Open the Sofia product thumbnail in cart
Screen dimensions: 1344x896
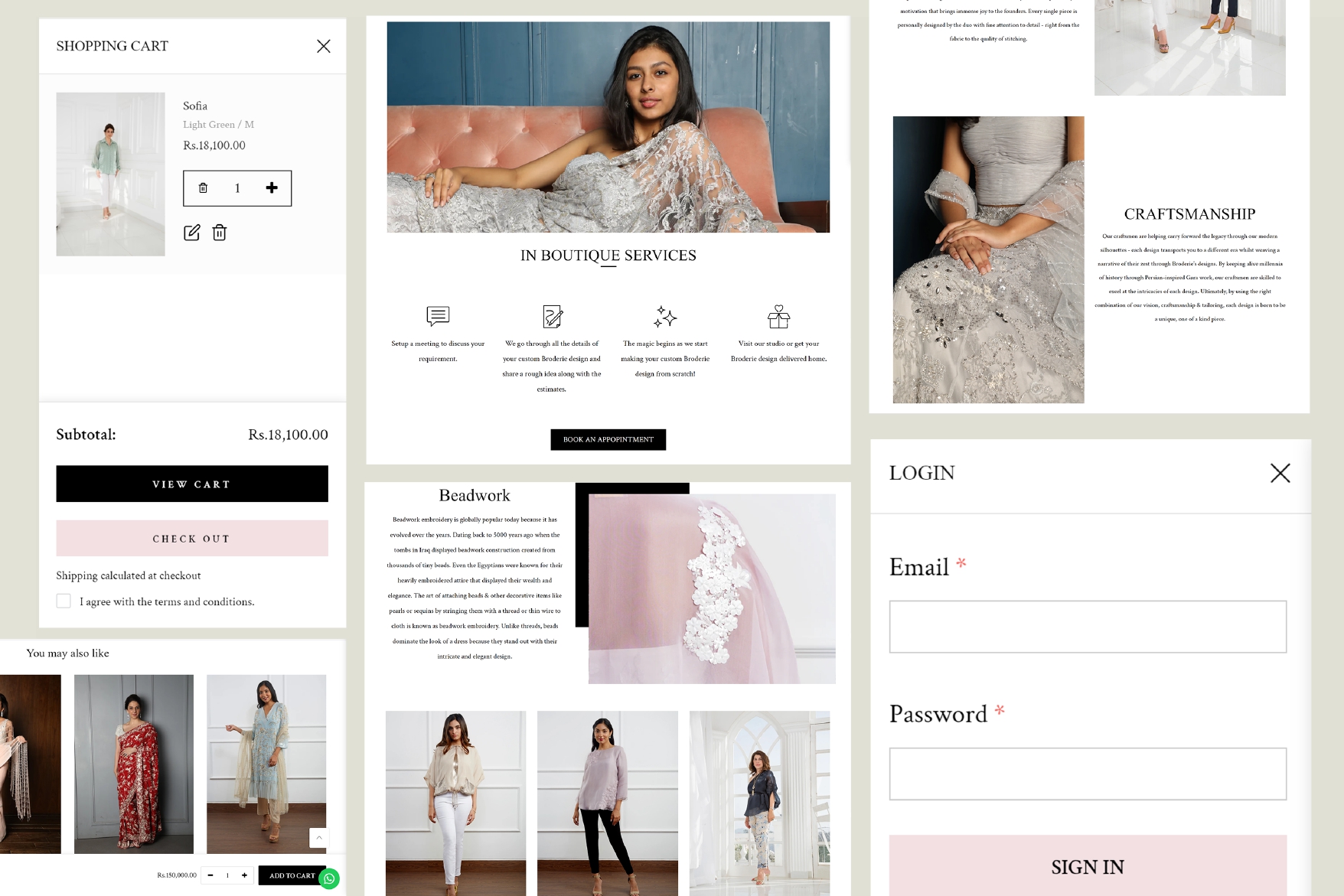[110, 174]
